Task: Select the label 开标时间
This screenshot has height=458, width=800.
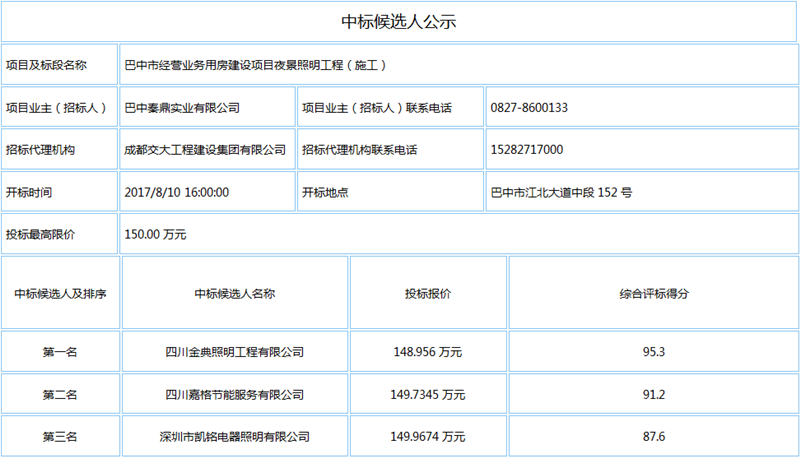Action: click(x=29, y=192)
